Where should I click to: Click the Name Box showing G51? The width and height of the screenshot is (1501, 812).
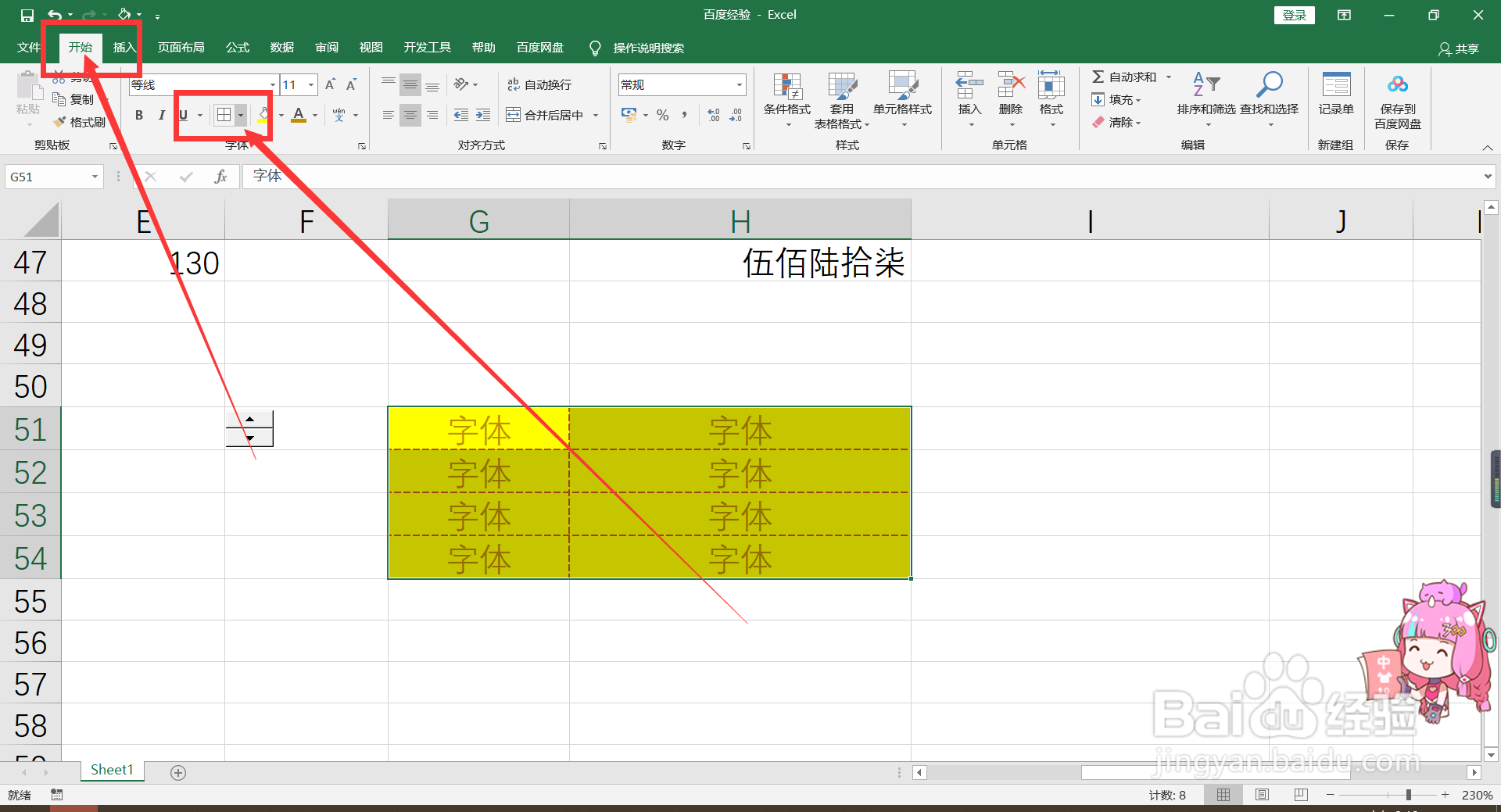click(x=47, y=177)
